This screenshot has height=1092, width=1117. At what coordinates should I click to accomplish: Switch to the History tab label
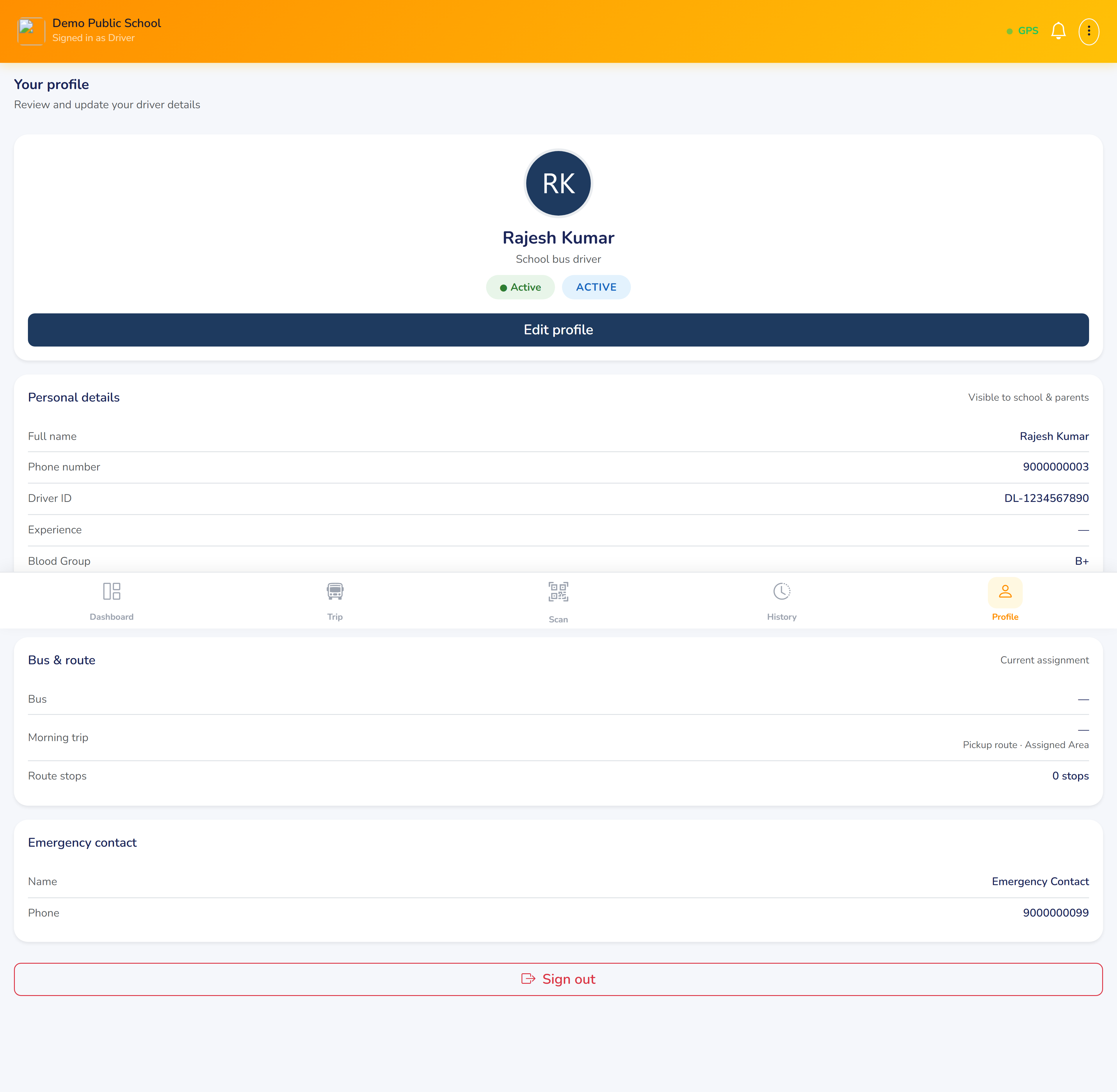coord(782,617)
